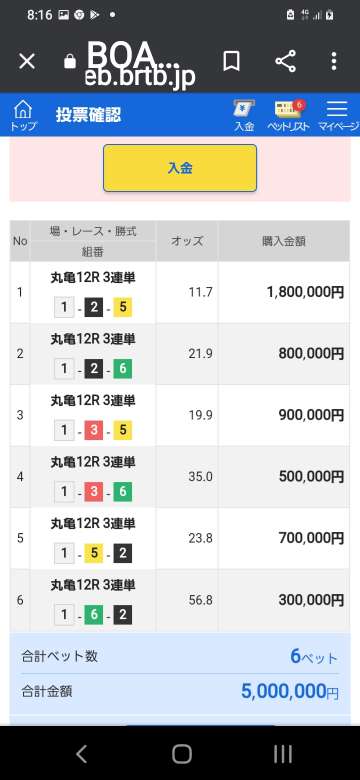Tap the 投票確認 page title
This screenshot has height=780, width=360.
tap(88, 115)
